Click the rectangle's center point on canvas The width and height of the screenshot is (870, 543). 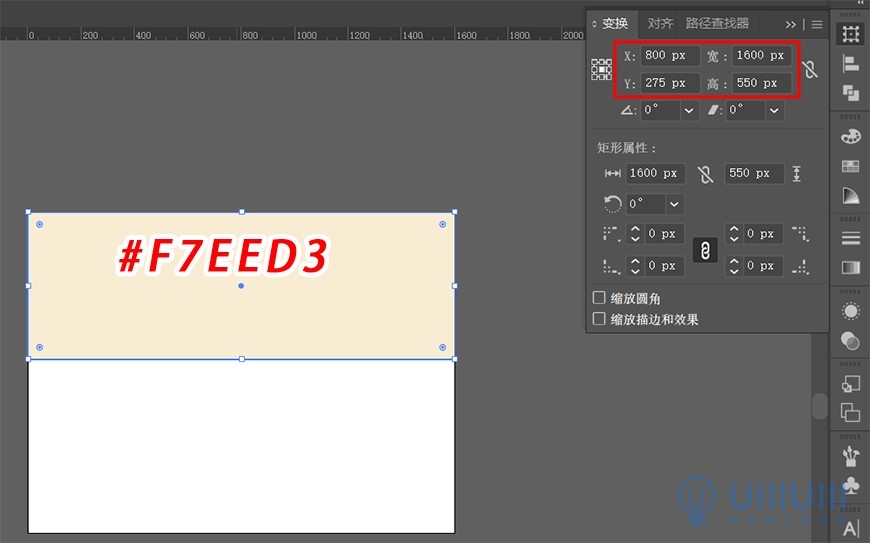point(241,286)
